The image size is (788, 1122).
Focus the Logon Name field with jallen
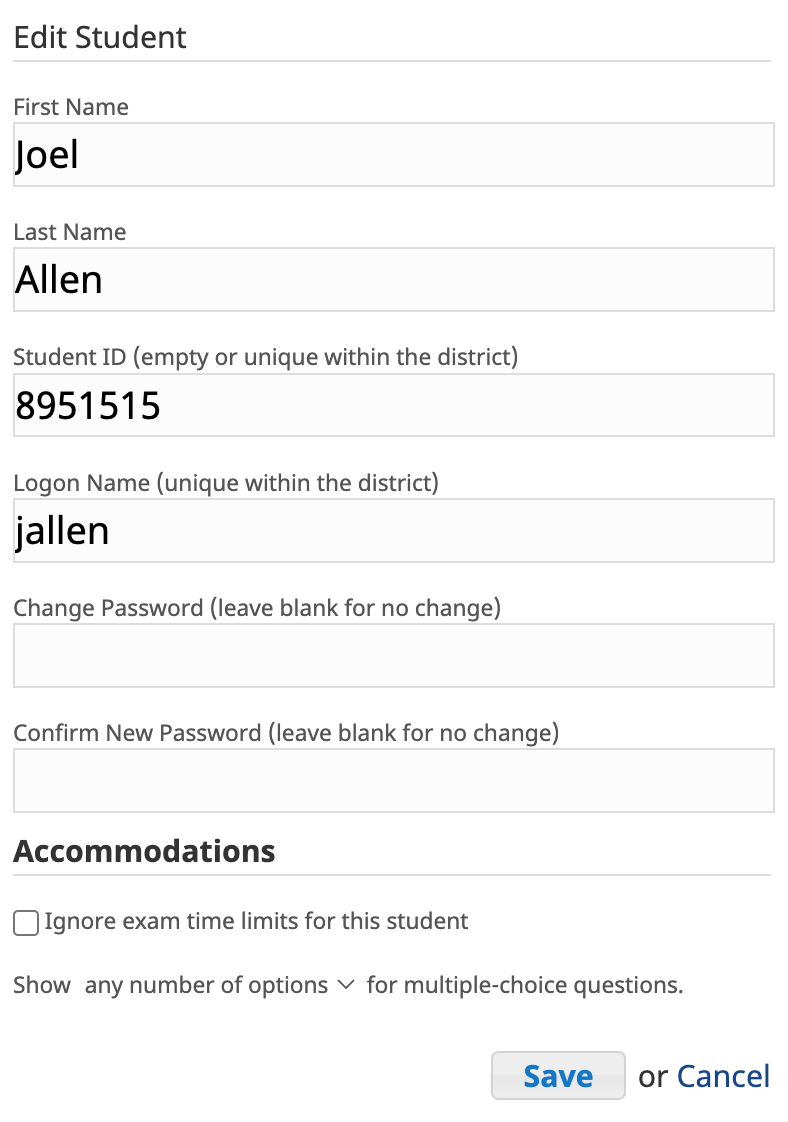pos(394,530)
